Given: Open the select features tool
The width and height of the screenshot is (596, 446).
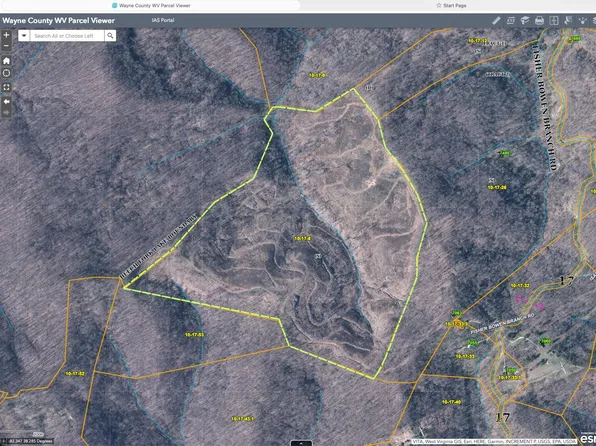Looking at the screenshot, I should tap(568, 21).
